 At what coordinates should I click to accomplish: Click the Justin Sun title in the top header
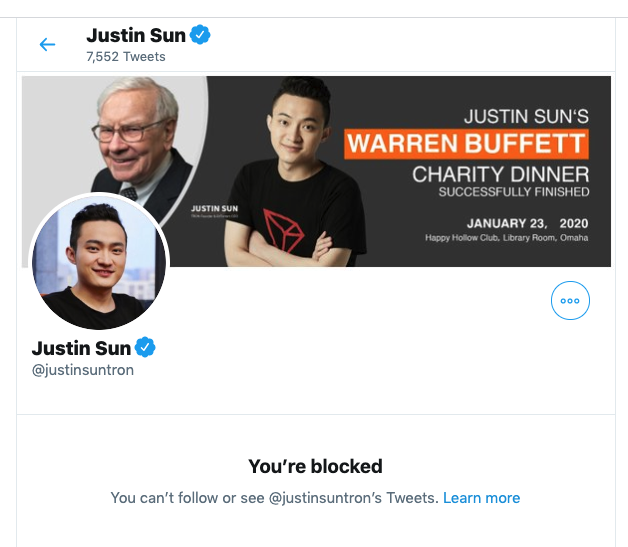click(x=136, y=35)
